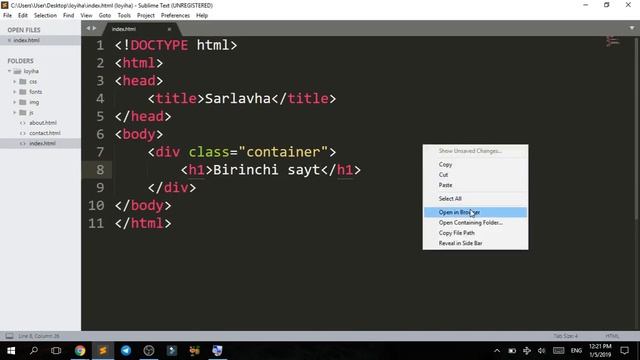Go to previous tab arrow
The width and height of the screenshot is (640, 360).
click(x=88, y=28)
